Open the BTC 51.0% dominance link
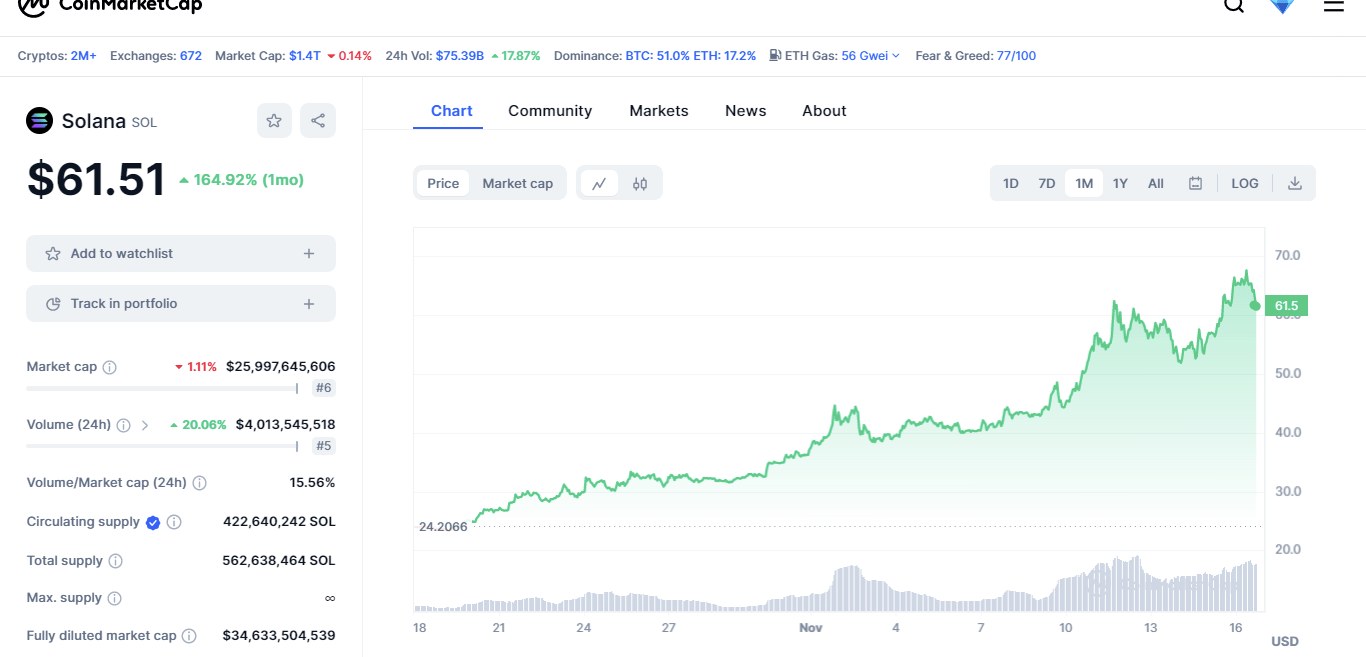 coord(658,56)
